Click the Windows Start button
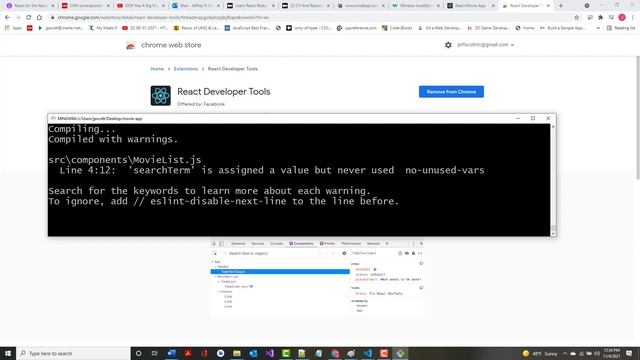640x360 pixels. click(x=8, y=353)
